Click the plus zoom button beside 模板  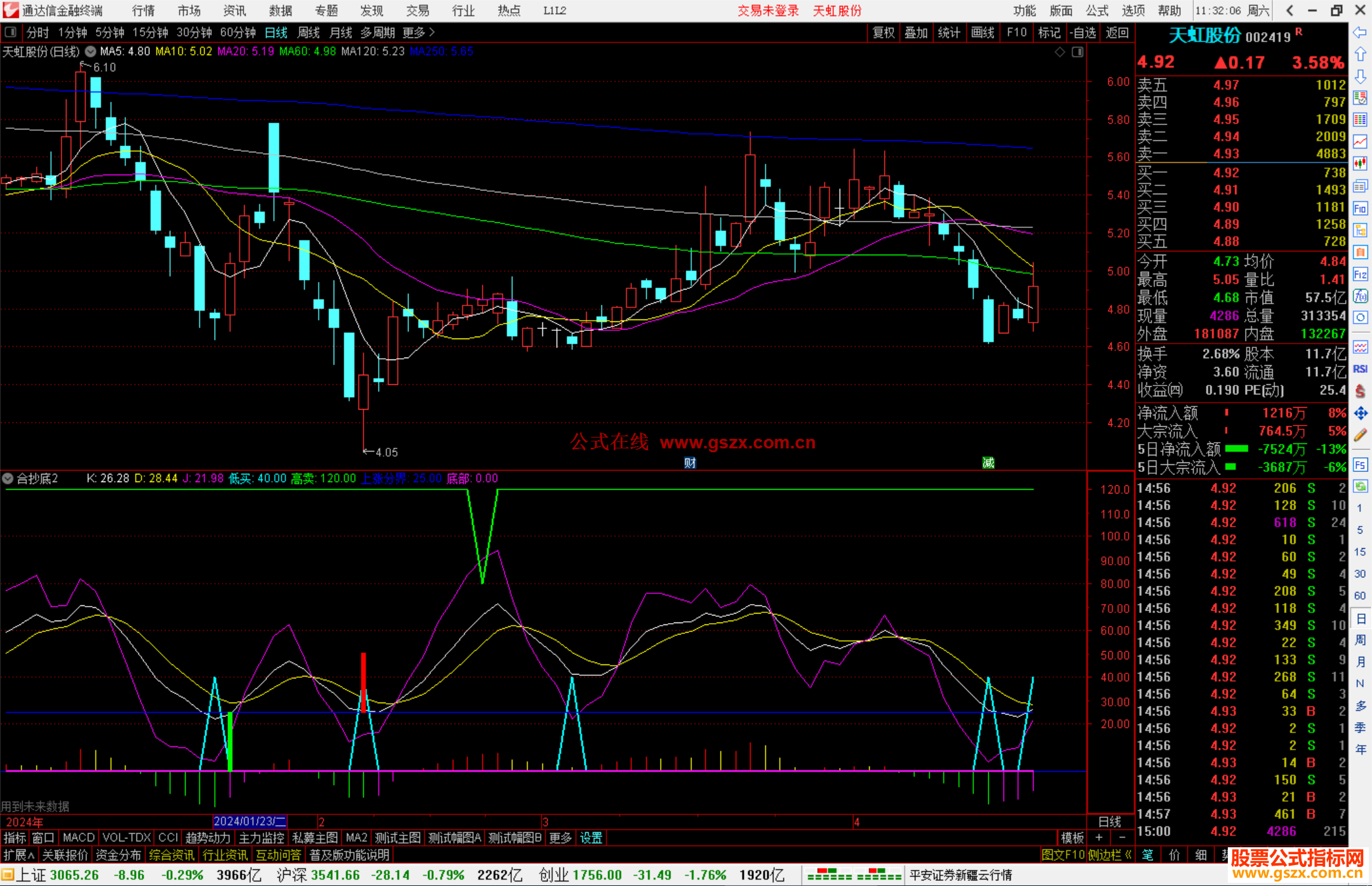coord(1099,838)
